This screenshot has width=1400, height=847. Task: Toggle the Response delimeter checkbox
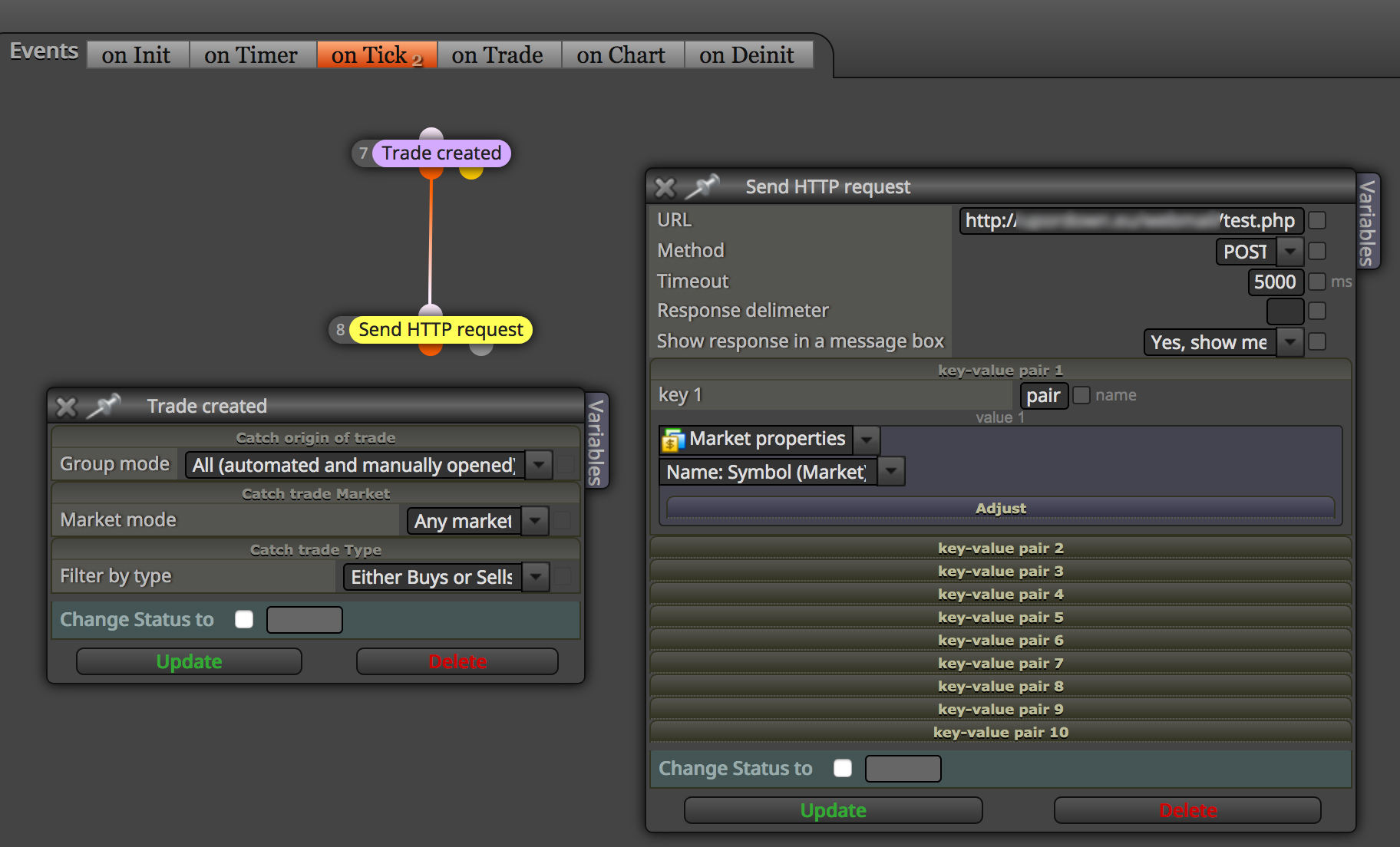tap(1317, 311)
